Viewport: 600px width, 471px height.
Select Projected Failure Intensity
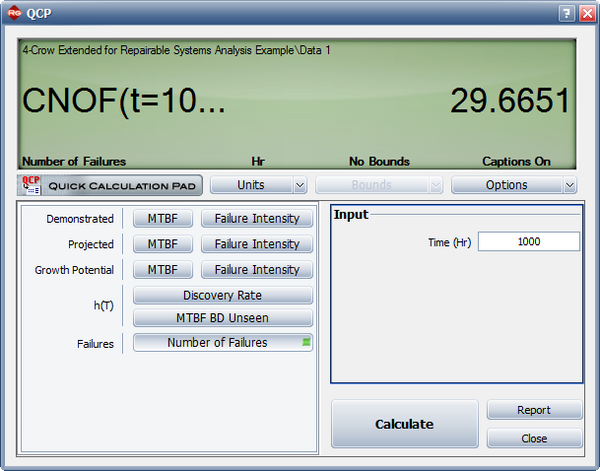pos(257,244)
